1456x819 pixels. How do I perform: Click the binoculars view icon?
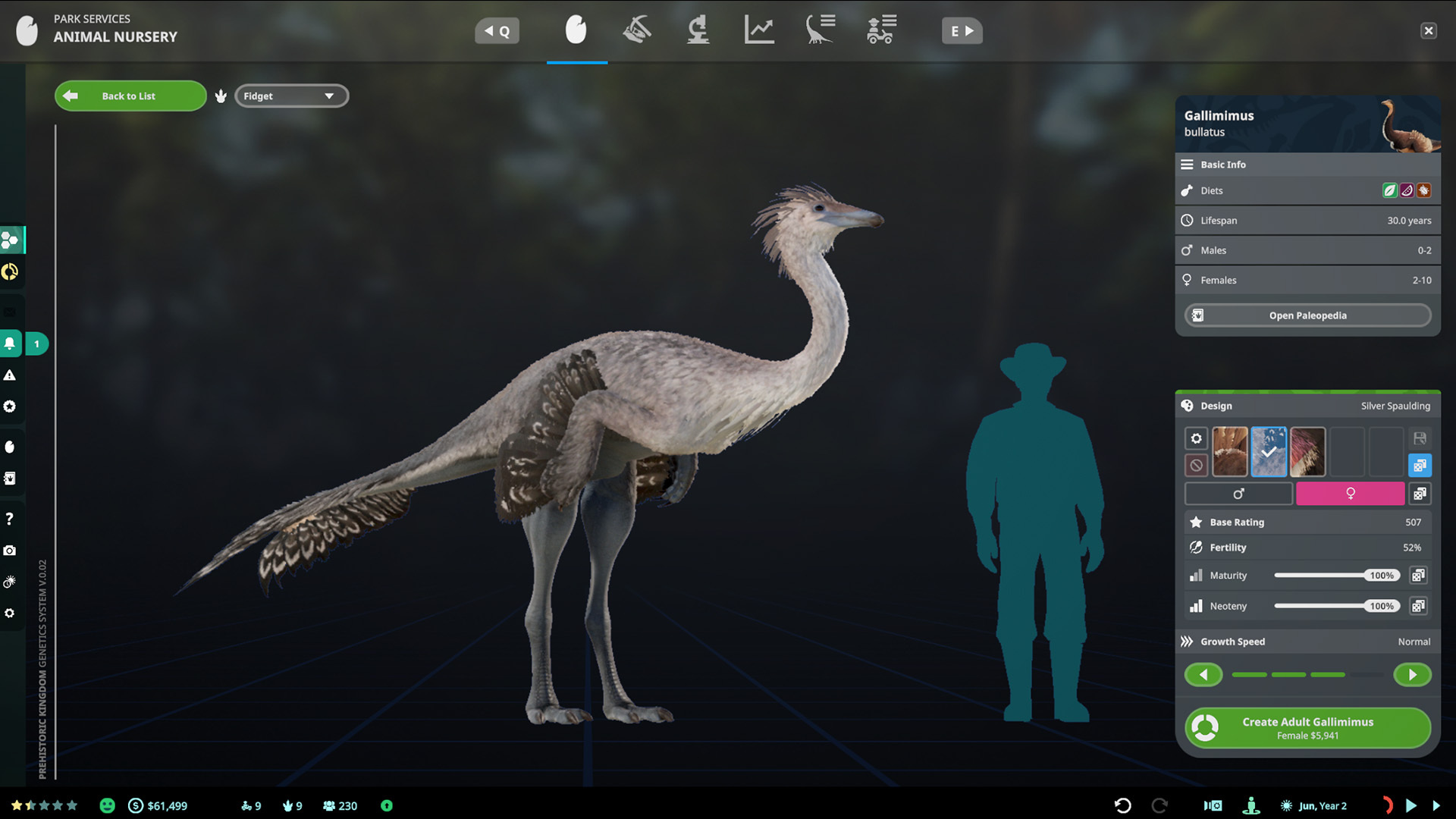point(1213,805)
